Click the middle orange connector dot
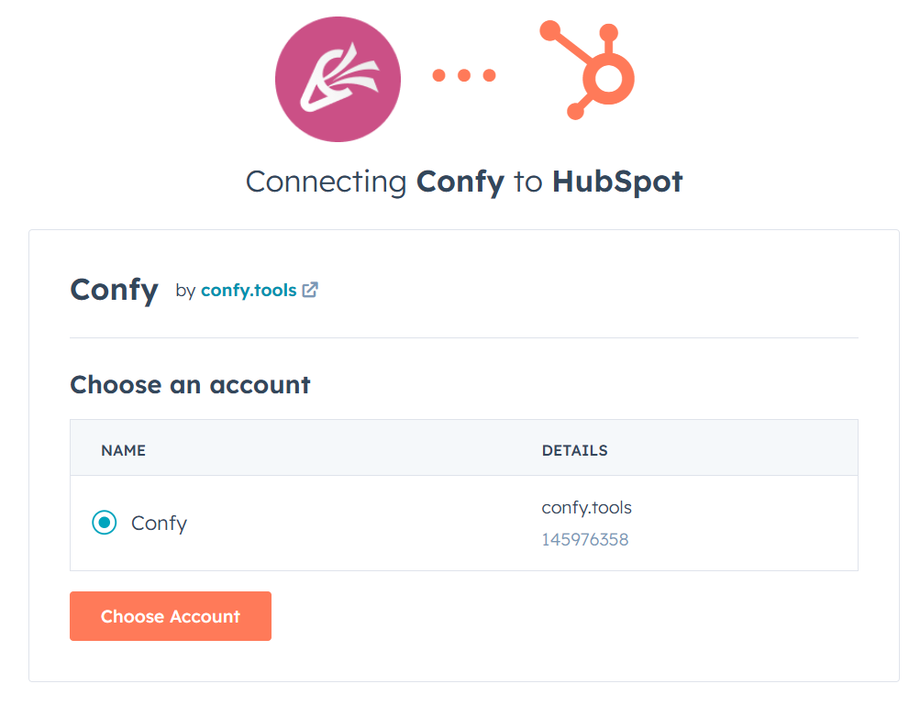Image resolution: width=920 pixels, height=717 pixels. (x=465, y=75)
